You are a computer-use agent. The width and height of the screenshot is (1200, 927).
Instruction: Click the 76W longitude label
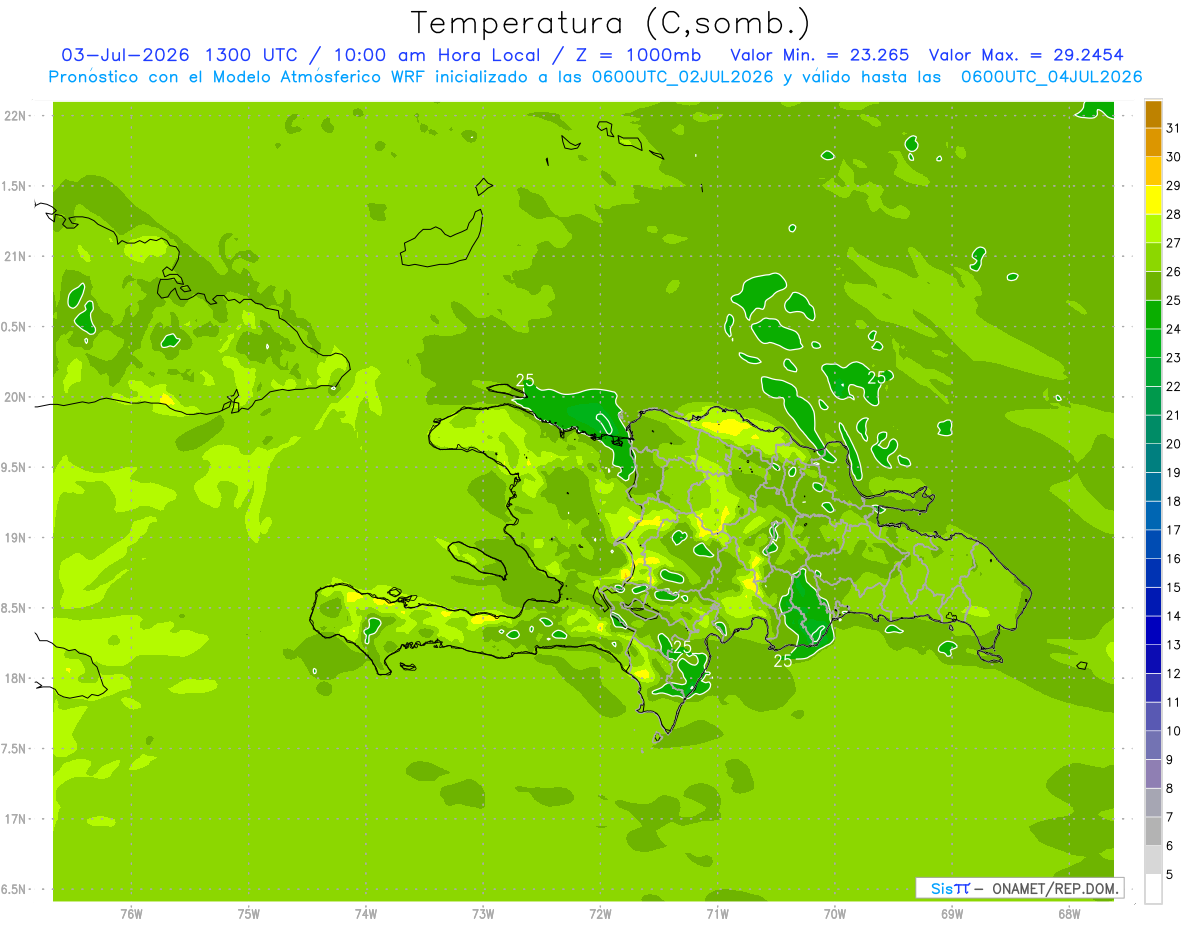[x=131, y=914]
